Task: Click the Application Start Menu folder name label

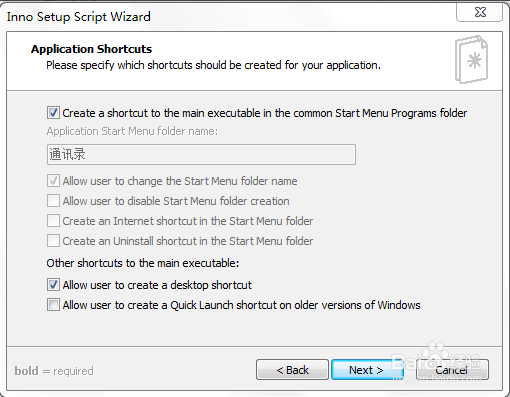Action: [x=132, y=131]
